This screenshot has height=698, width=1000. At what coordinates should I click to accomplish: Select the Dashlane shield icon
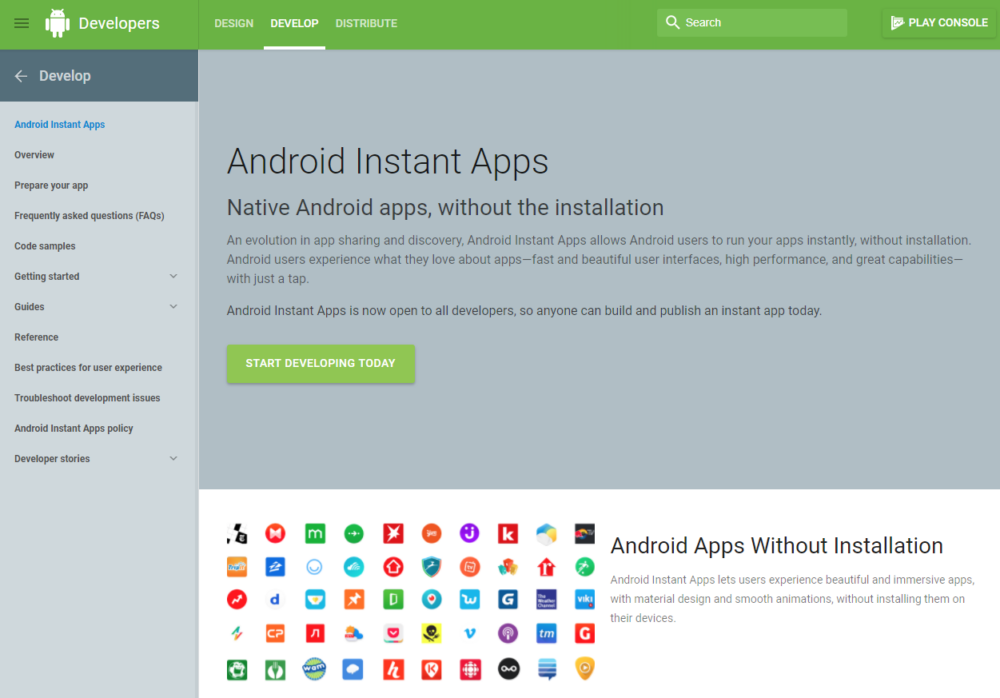click(x=432, y=567)
